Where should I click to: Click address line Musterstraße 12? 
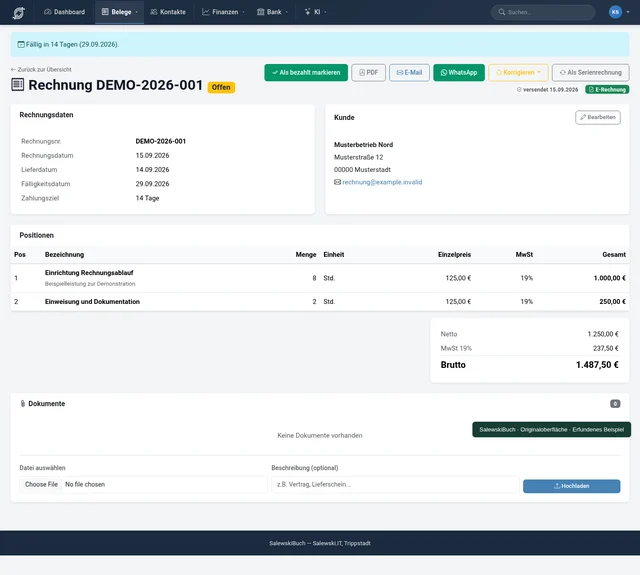pyautogui.click(x=358, y=157)
